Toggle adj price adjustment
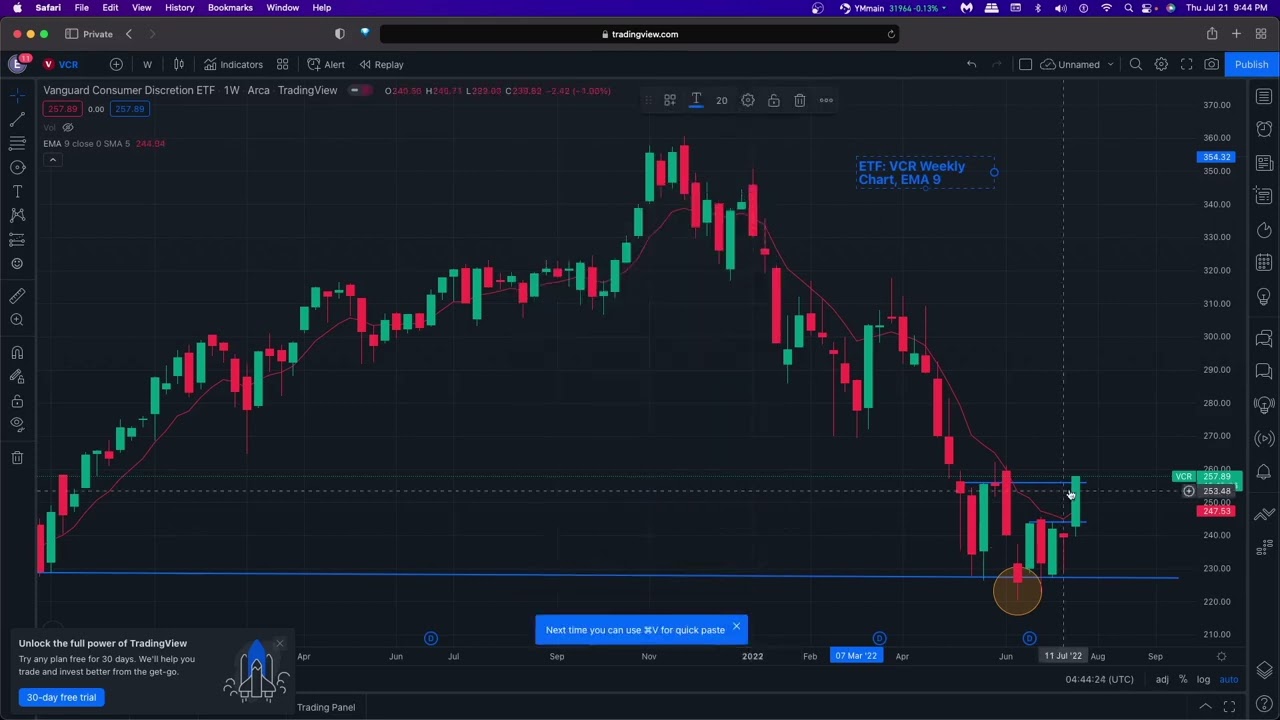The height and width of the screenshot is (720, 1280). coord(1162,680)
